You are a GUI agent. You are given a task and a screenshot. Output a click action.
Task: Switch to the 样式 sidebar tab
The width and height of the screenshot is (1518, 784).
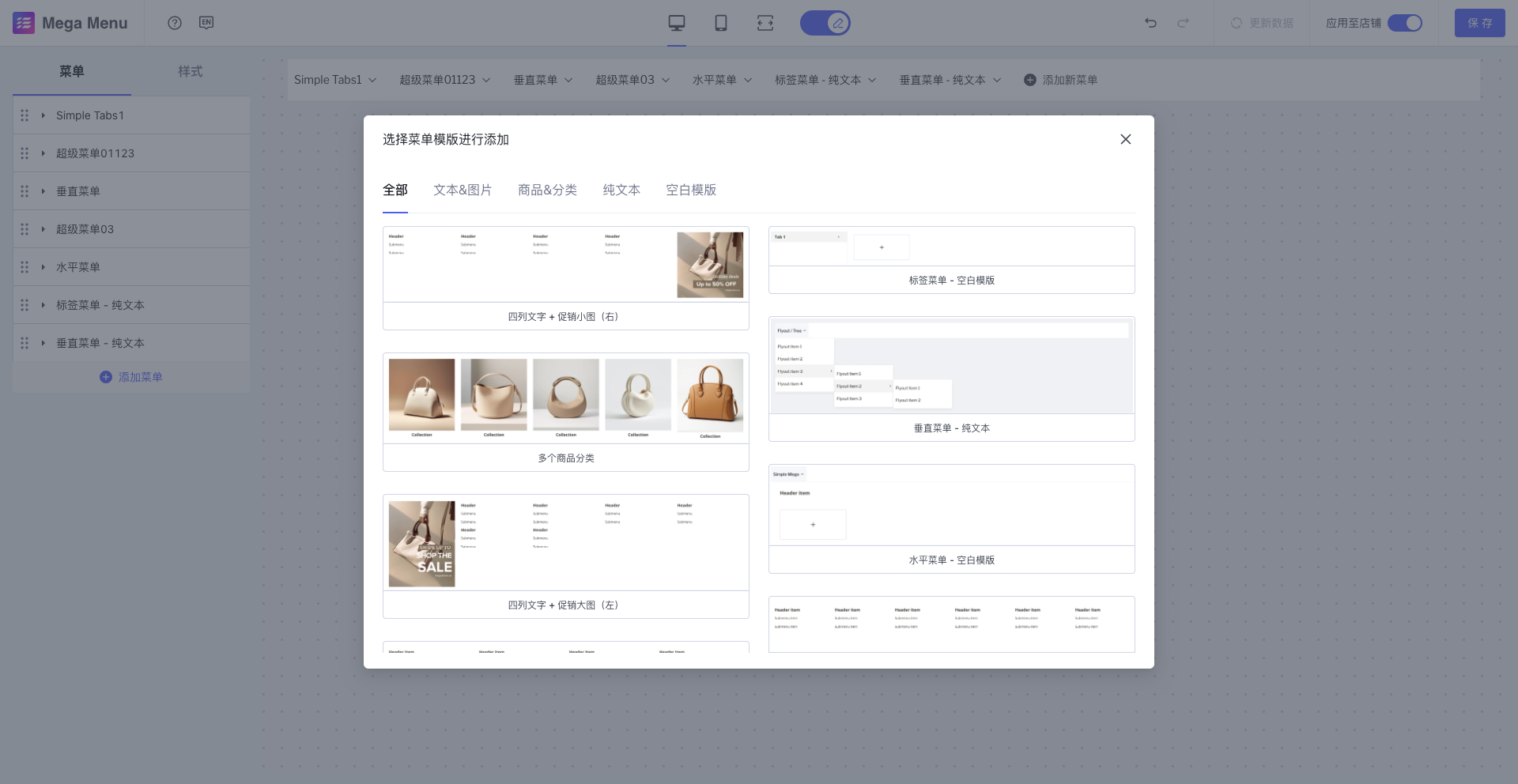[x=191, y=71]
